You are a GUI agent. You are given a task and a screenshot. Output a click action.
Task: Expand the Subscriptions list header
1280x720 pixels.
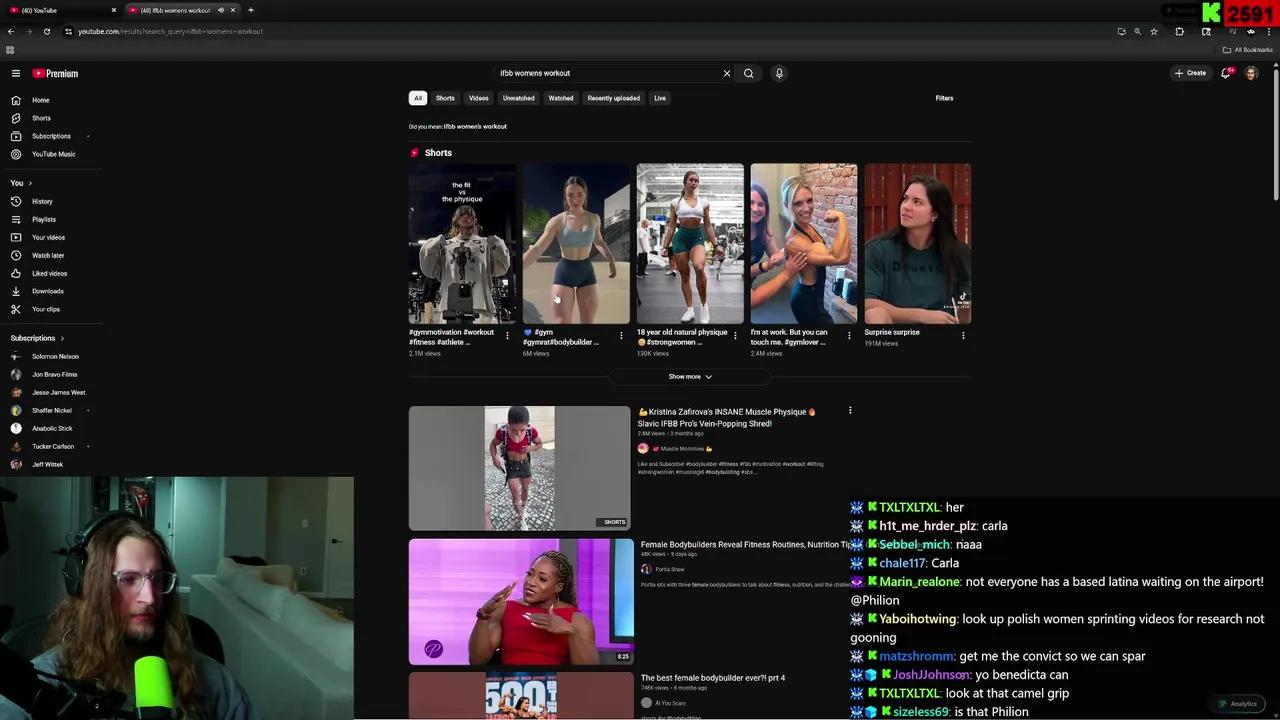pos(37,338)
